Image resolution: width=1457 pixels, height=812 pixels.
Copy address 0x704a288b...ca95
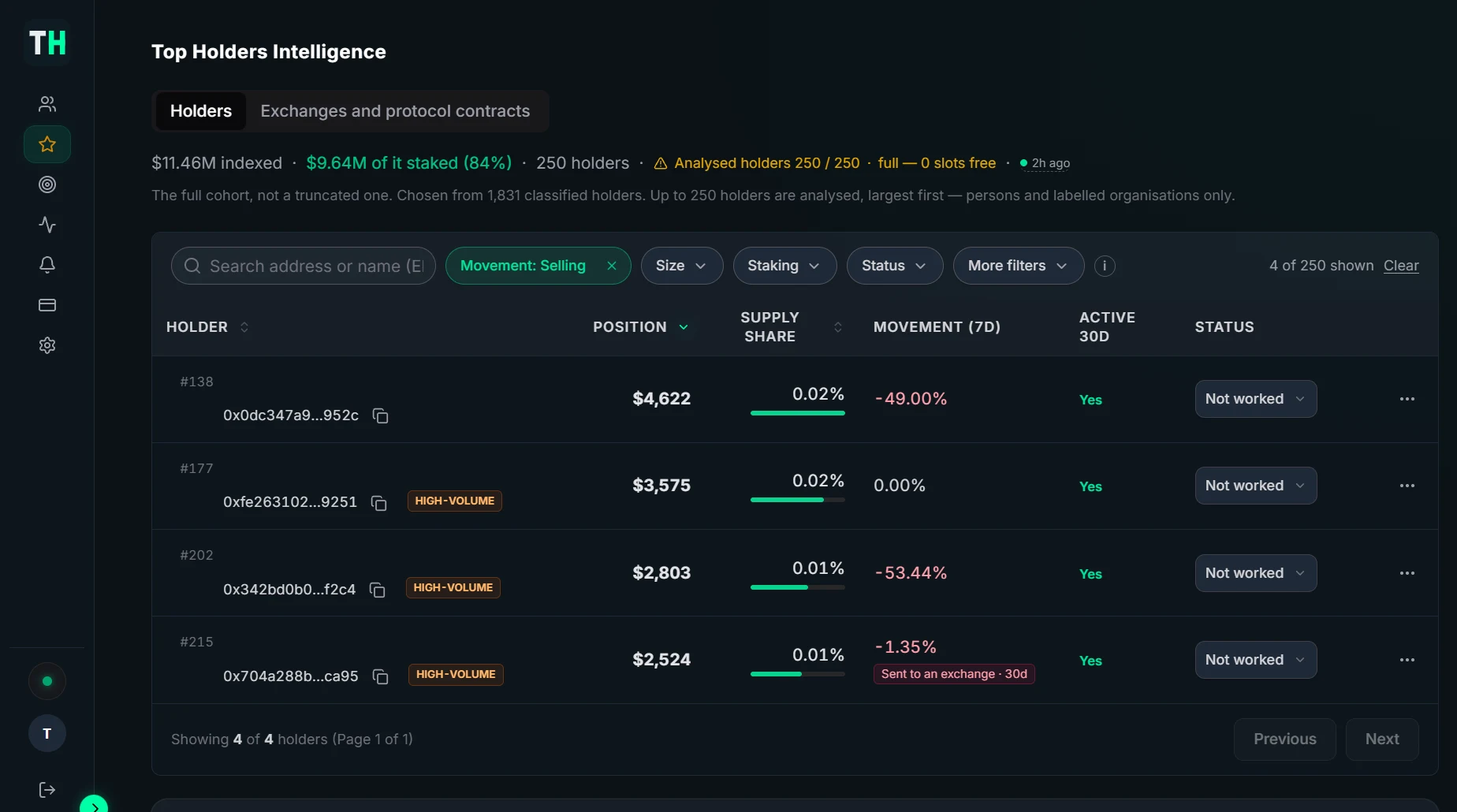[x=380, y=676]
